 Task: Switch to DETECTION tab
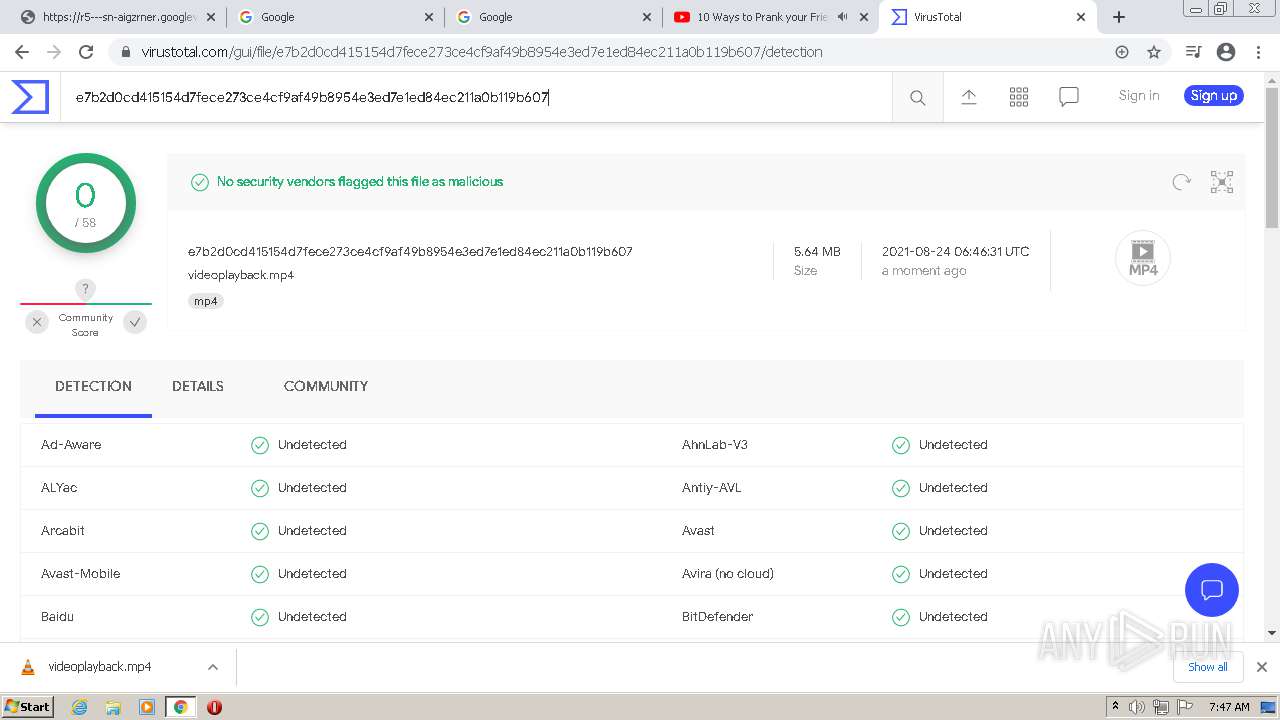click(x=93, y=386)
